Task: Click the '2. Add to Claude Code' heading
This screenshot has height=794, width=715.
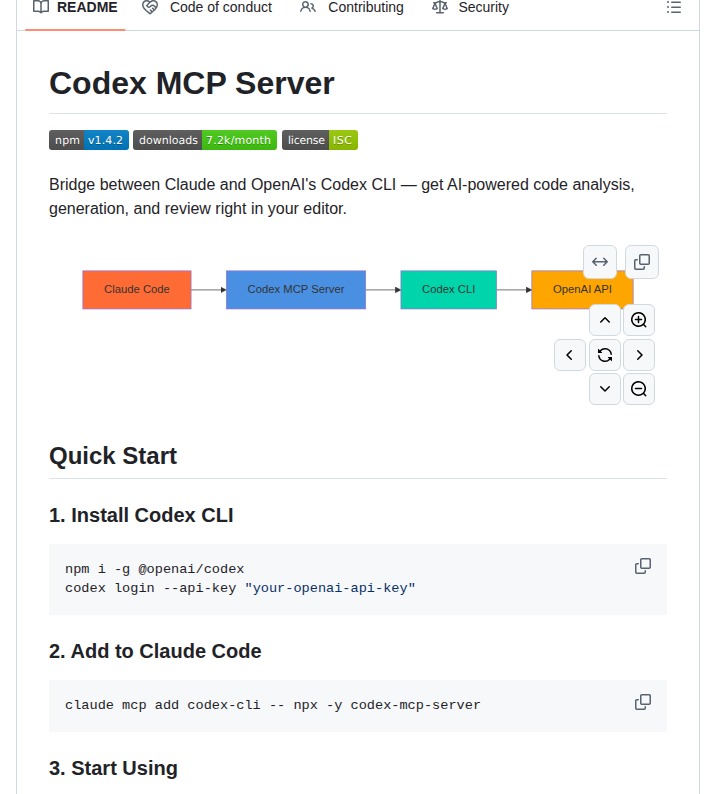Action: (x=155, y=651)
